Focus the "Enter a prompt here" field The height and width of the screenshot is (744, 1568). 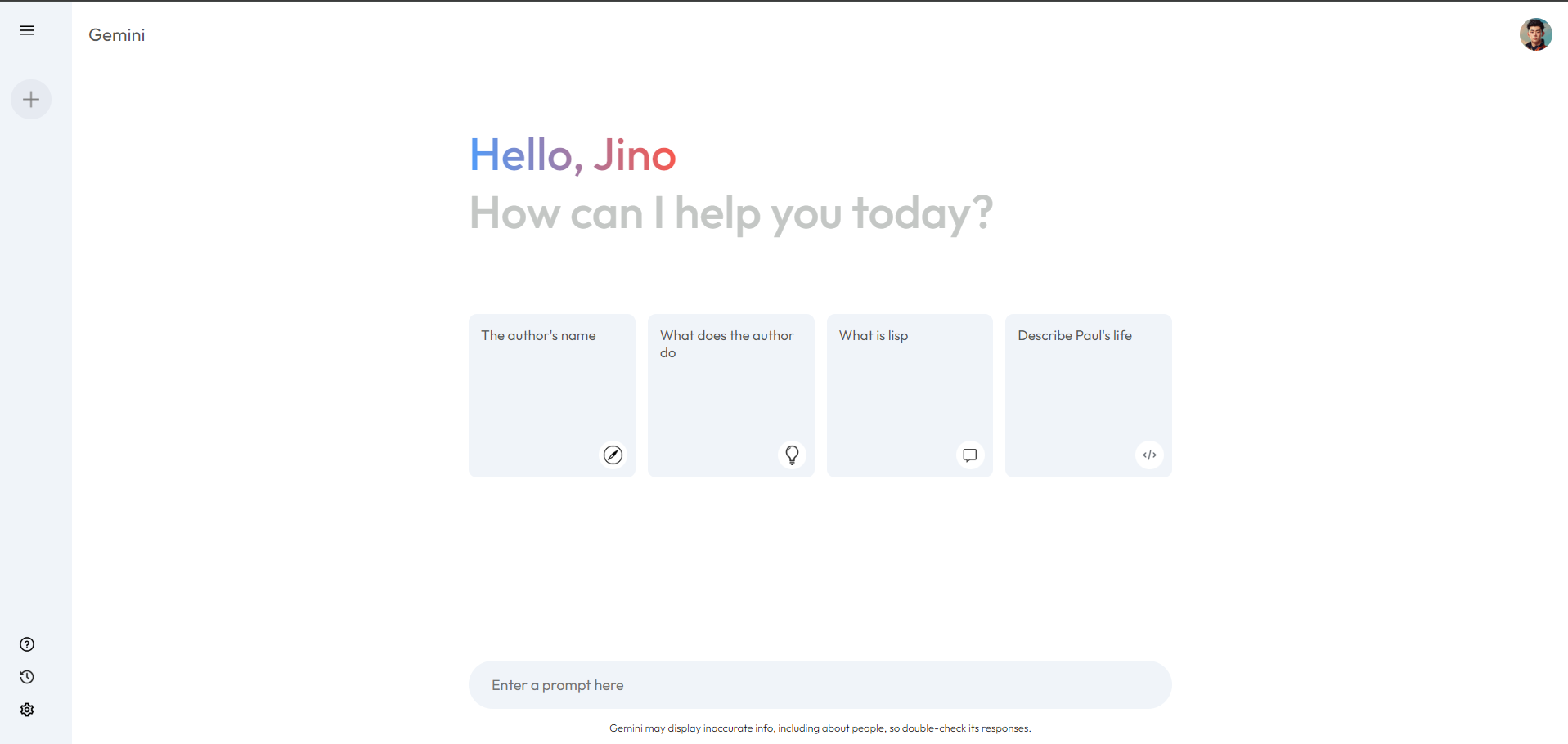click(820, 685)
